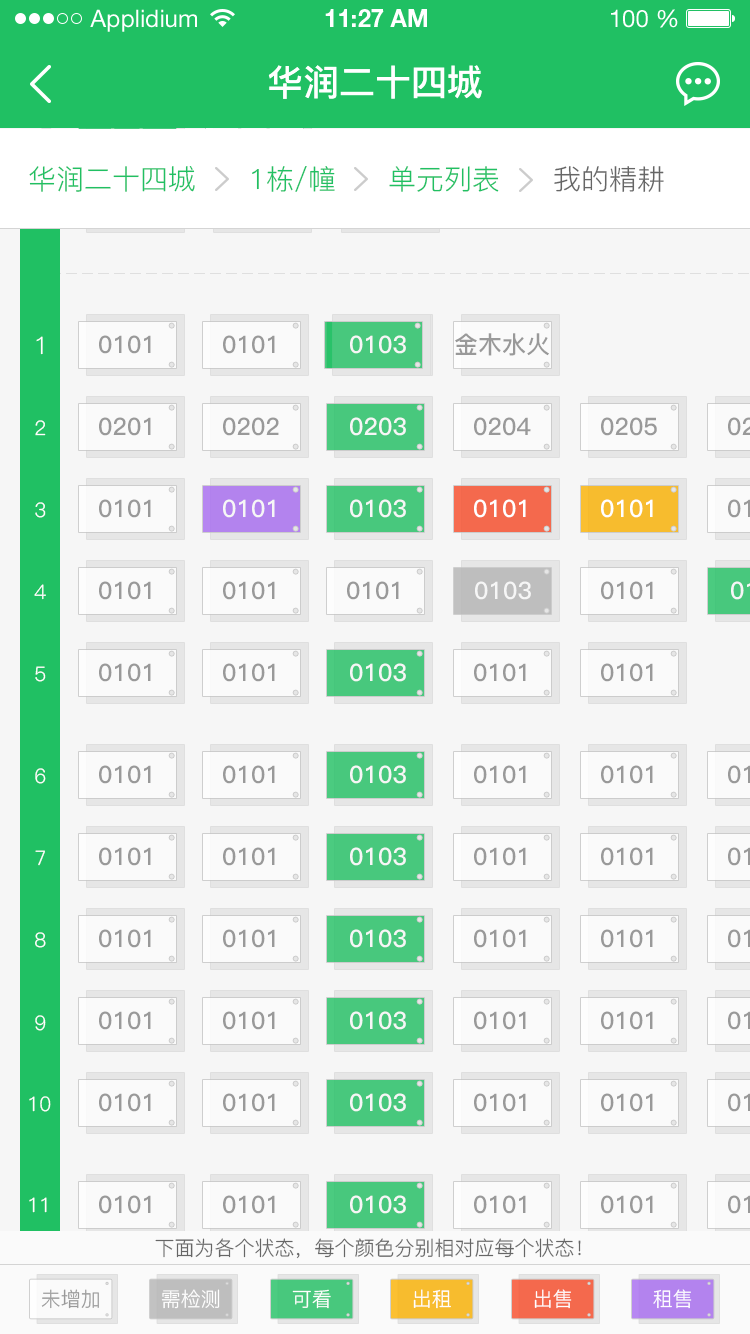Image resolution: width=750 pixels, height=1334 pixels.
Task: Select unit 0204 on floor 2
Action: coord(502,427)
